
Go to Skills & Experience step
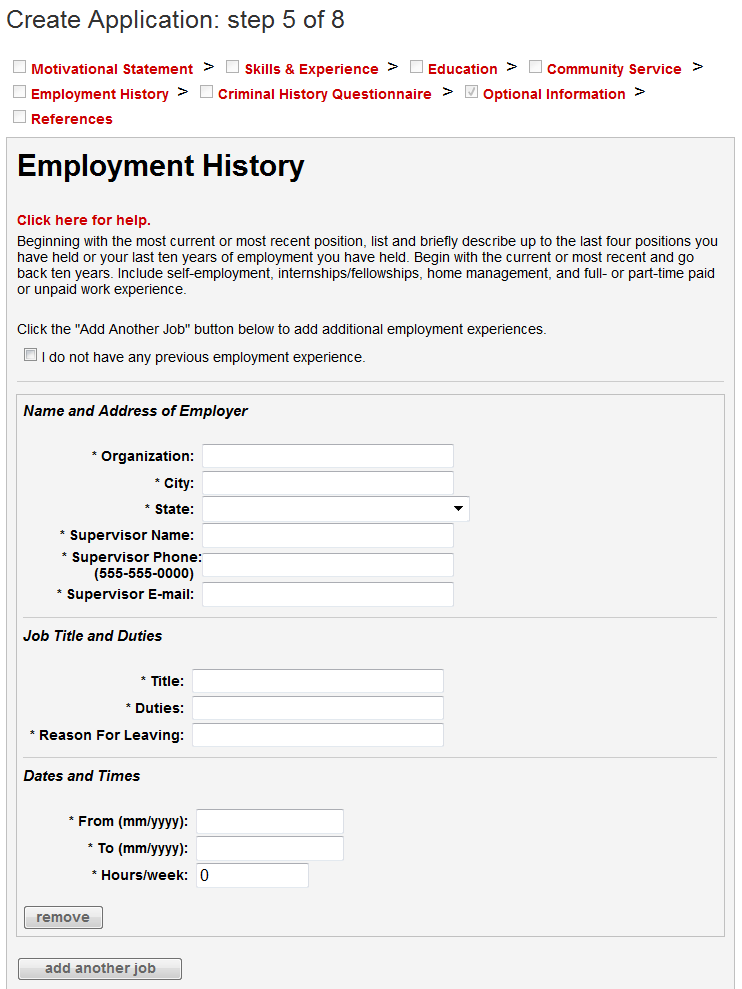[x=311, y=69]
